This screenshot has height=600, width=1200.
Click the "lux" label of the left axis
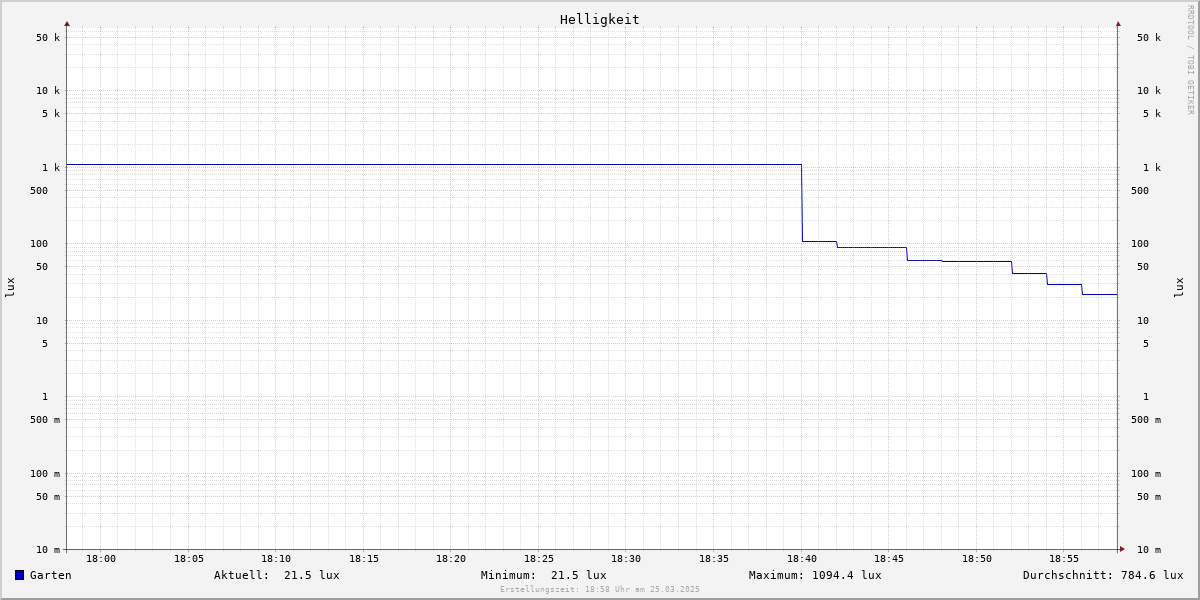pos(10,288)
